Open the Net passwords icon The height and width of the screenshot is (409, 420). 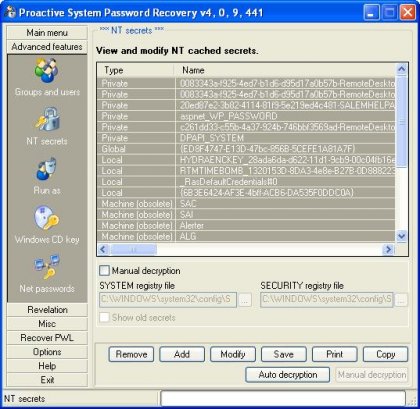tap(47, 266)
